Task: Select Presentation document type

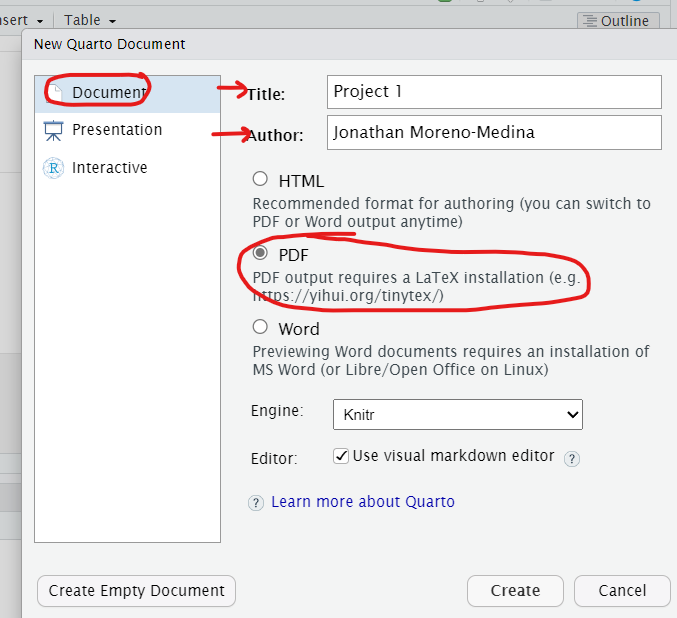Action: (x=116, y=130)
